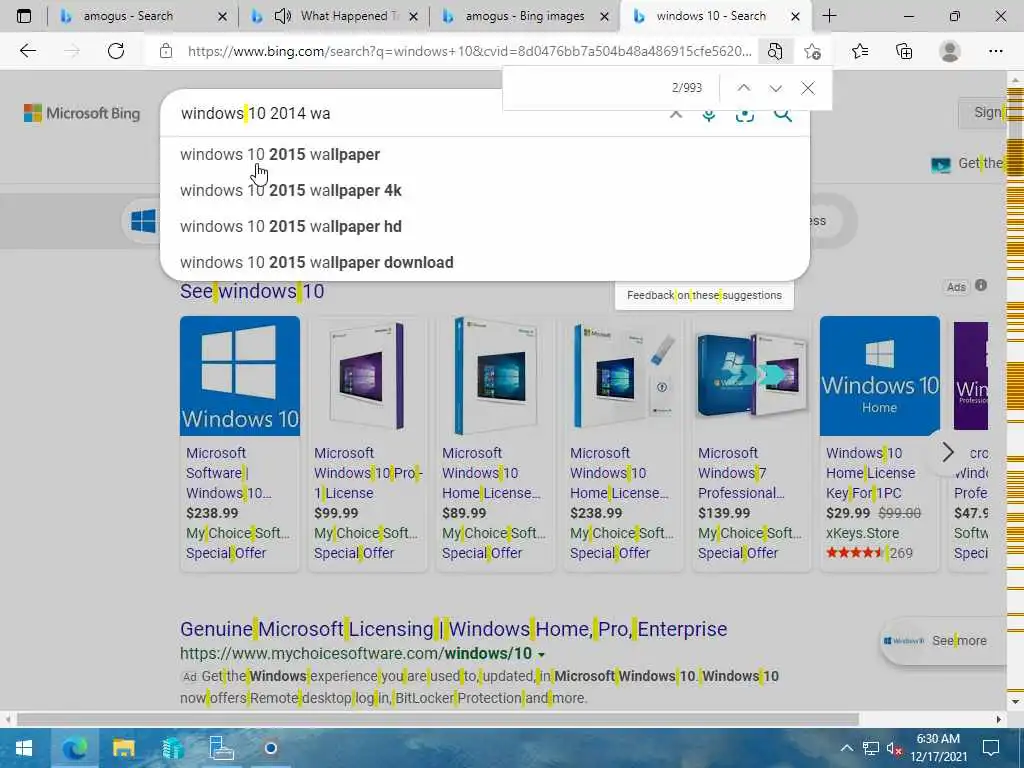The height and width of the screenshot is (768, 1024).
Task: Go back to the previous page
Action: (x=27, y=51)
